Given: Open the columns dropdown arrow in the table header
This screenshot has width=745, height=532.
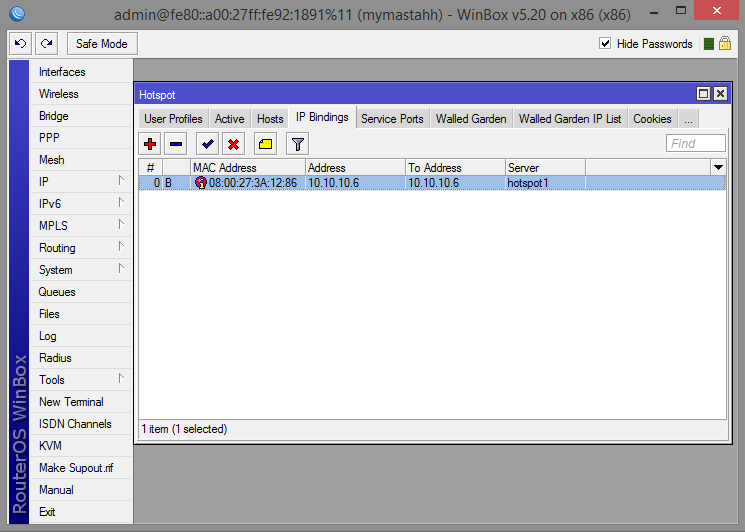Looking at the screenshot, I should 718,167.
